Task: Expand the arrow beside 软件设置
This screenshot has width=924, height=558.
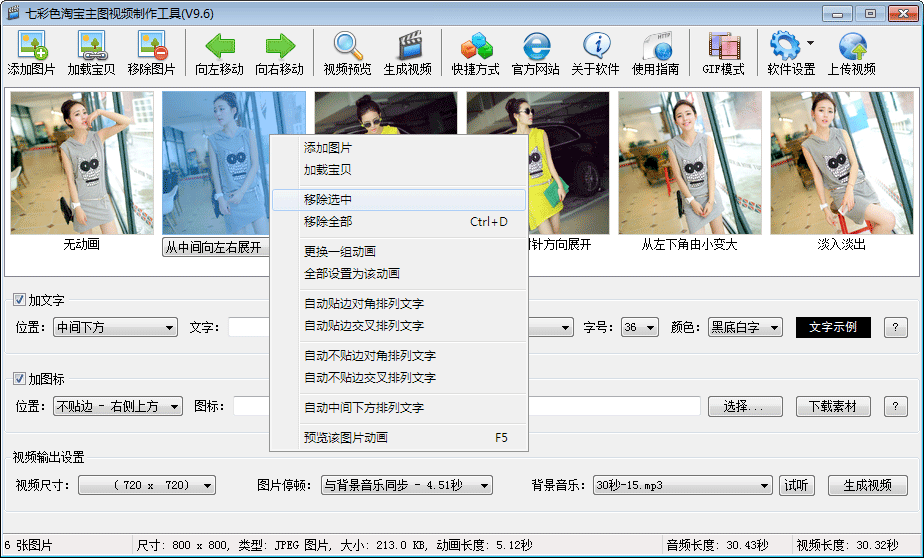Action: point(810,43)
